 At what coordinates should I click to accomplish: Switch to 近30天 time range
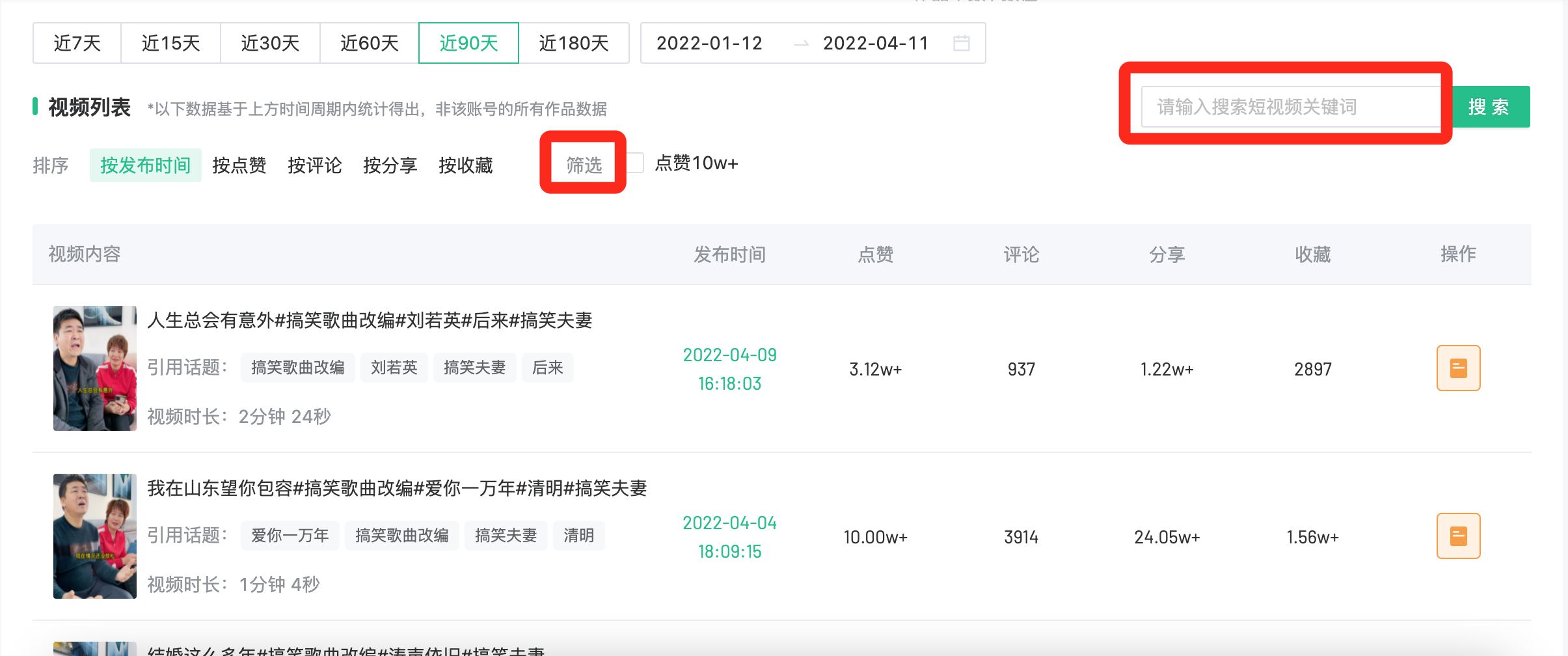pyautogui.click(x=270, y=44)
